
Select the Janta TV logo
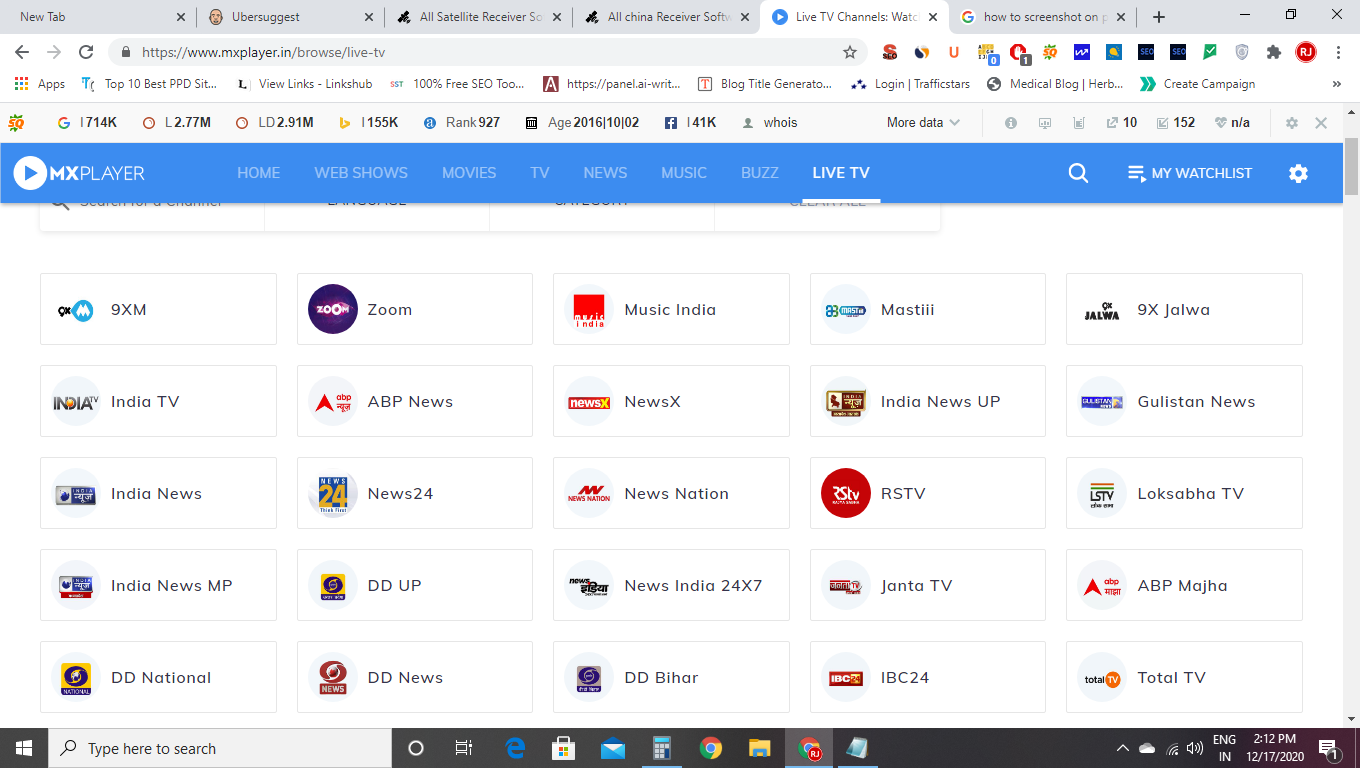point(846,585)
